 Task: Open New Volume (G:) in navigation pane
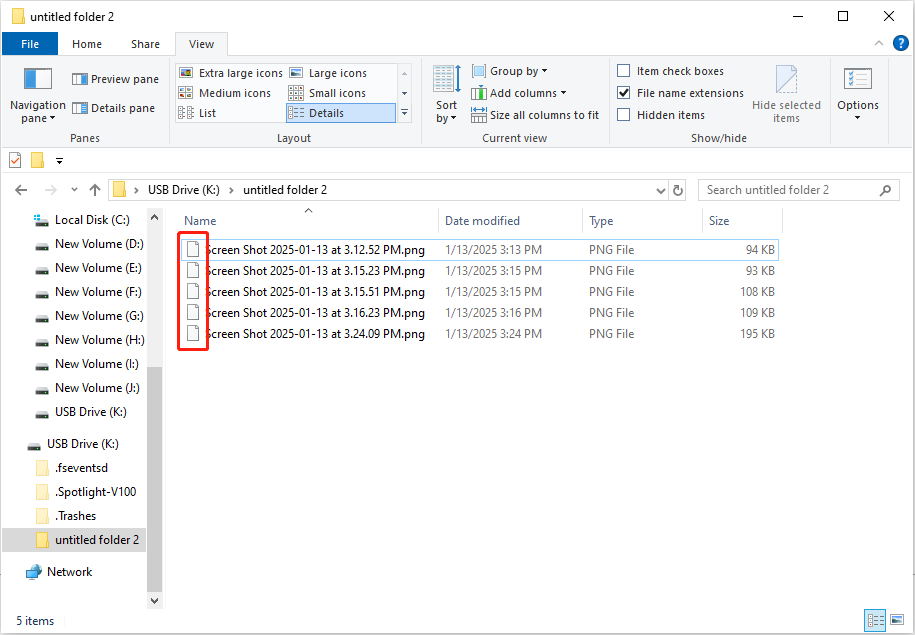pyautogui.click(x=89, y=316)
